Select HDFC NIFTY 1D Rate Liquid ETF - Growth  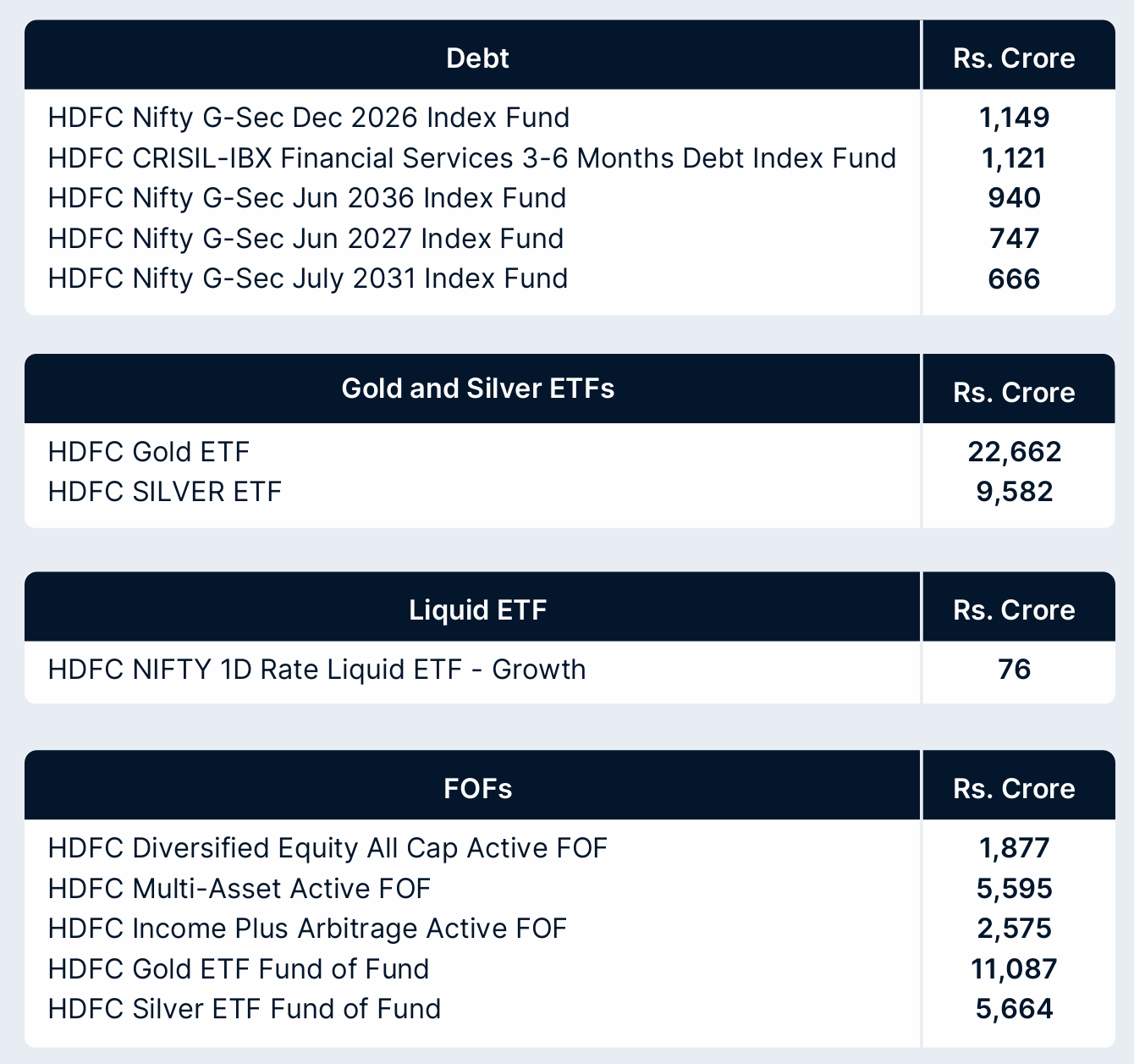pos(317,670)
